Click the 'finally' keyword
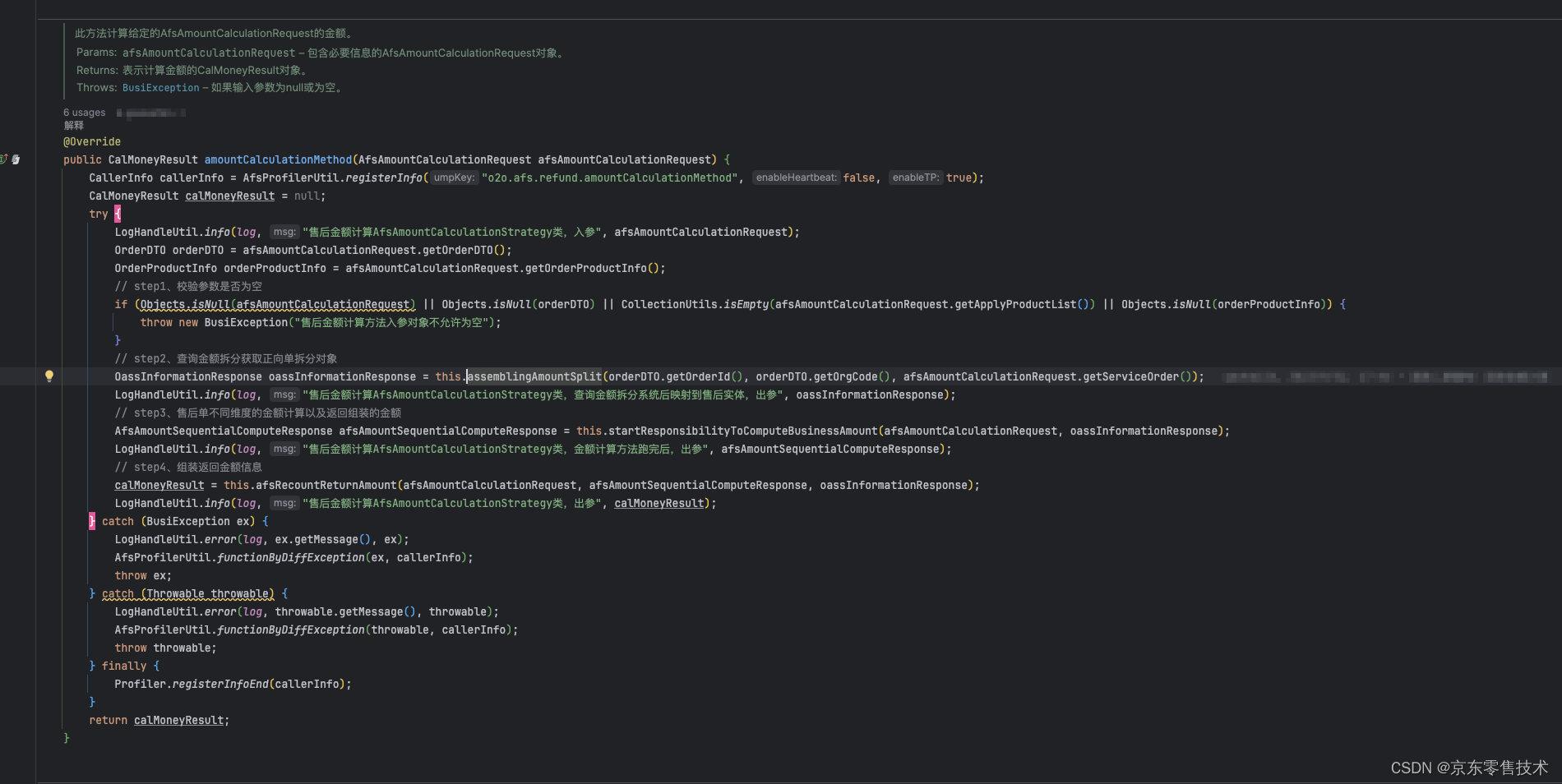 pyautogui.click(x=124, y=666)
